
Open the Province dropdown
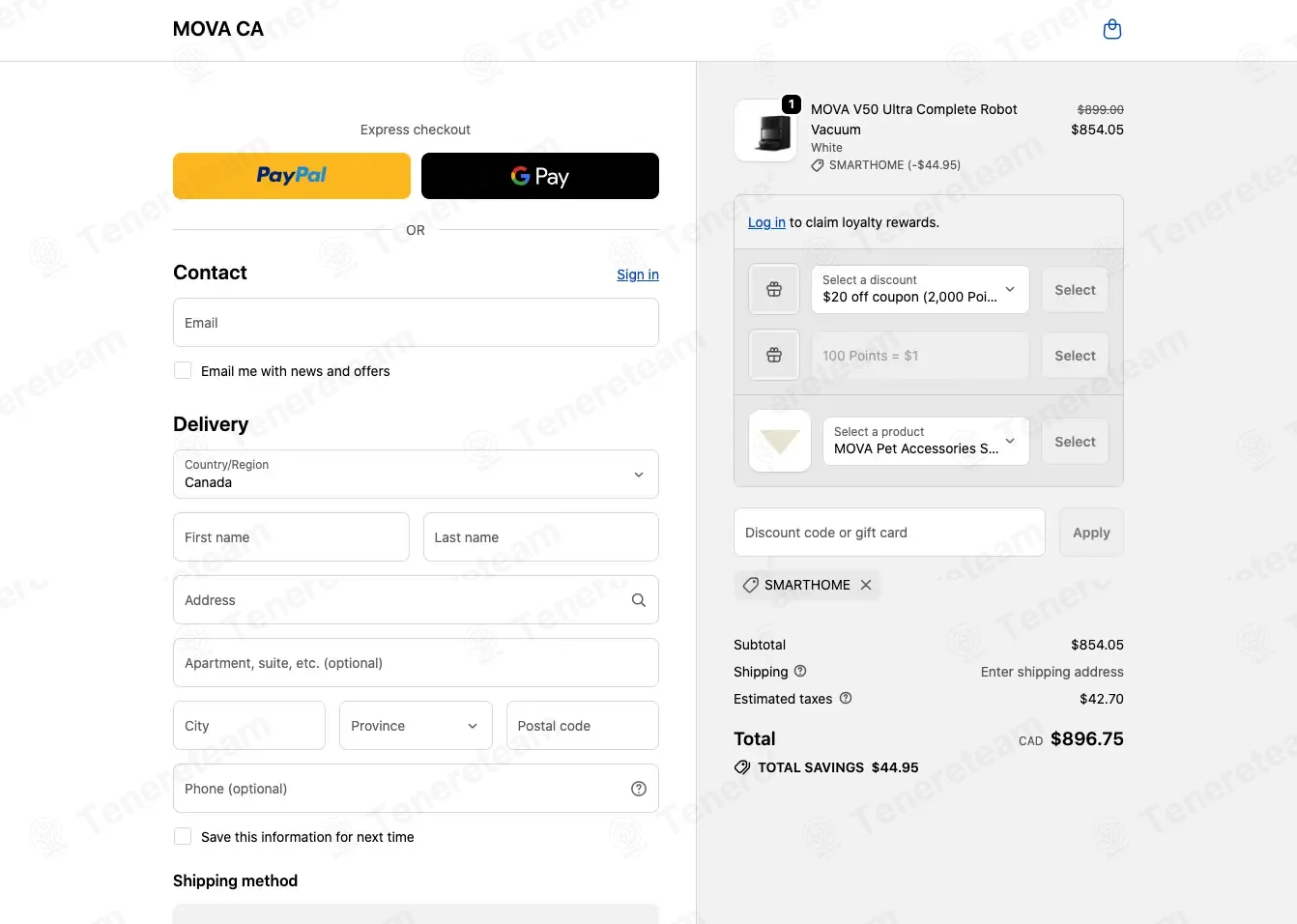(x=416, y=725)
